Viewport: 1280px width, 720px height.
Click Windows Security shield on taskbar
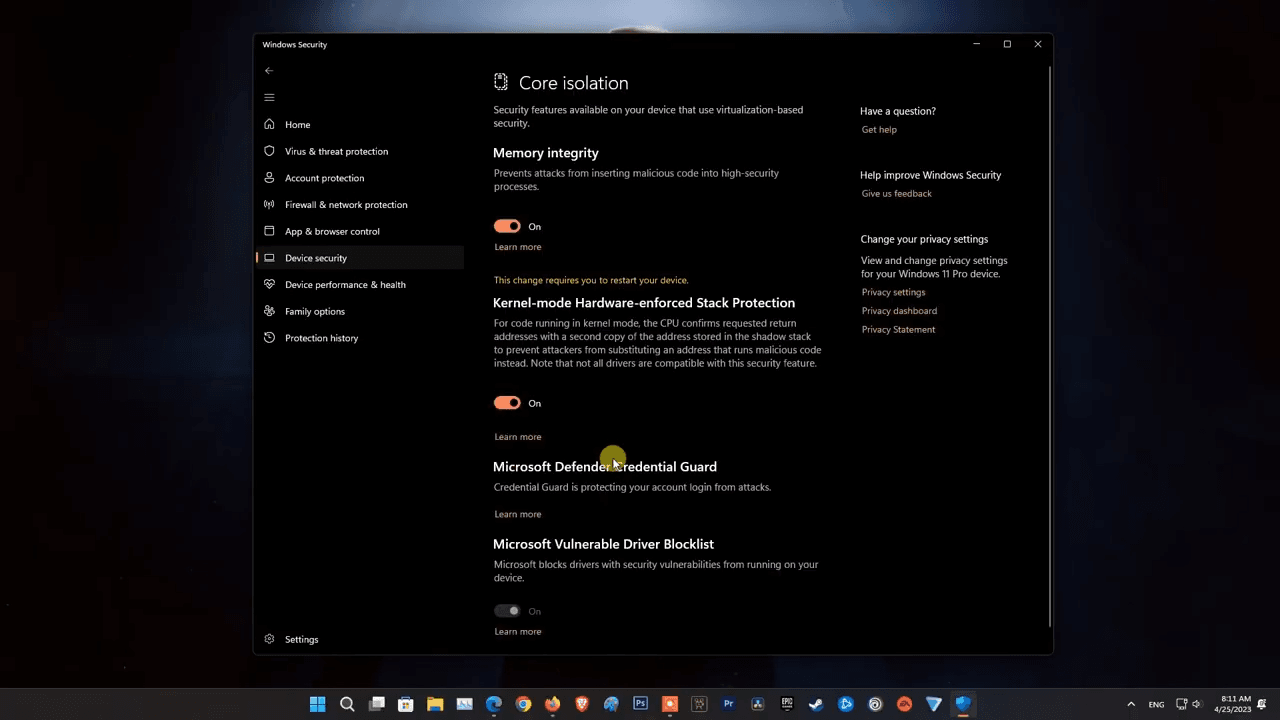(x=963, y=704)
